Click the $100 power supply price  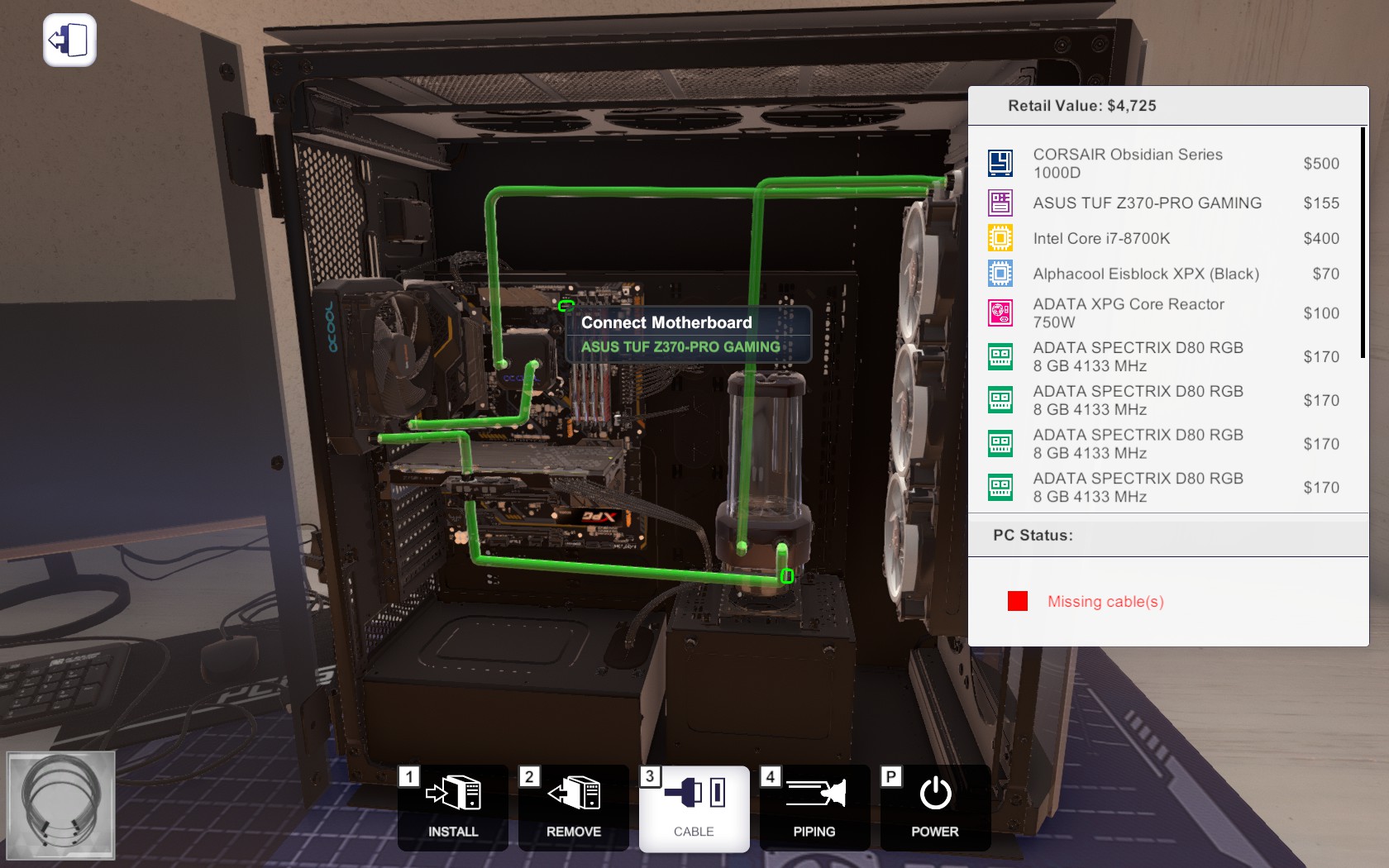(1321, 313)
